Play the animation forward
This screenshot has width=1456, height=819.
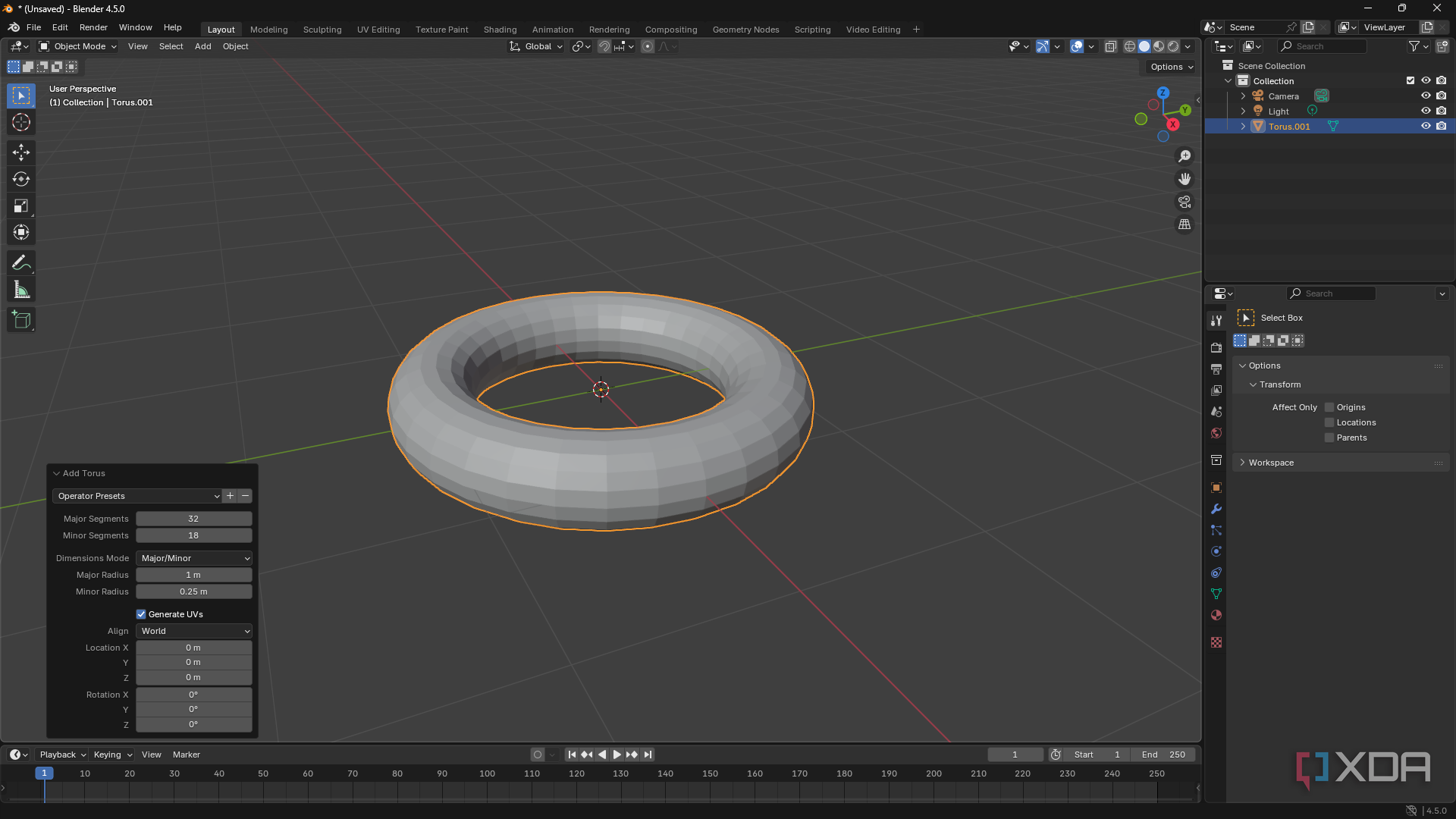[617, 755]
